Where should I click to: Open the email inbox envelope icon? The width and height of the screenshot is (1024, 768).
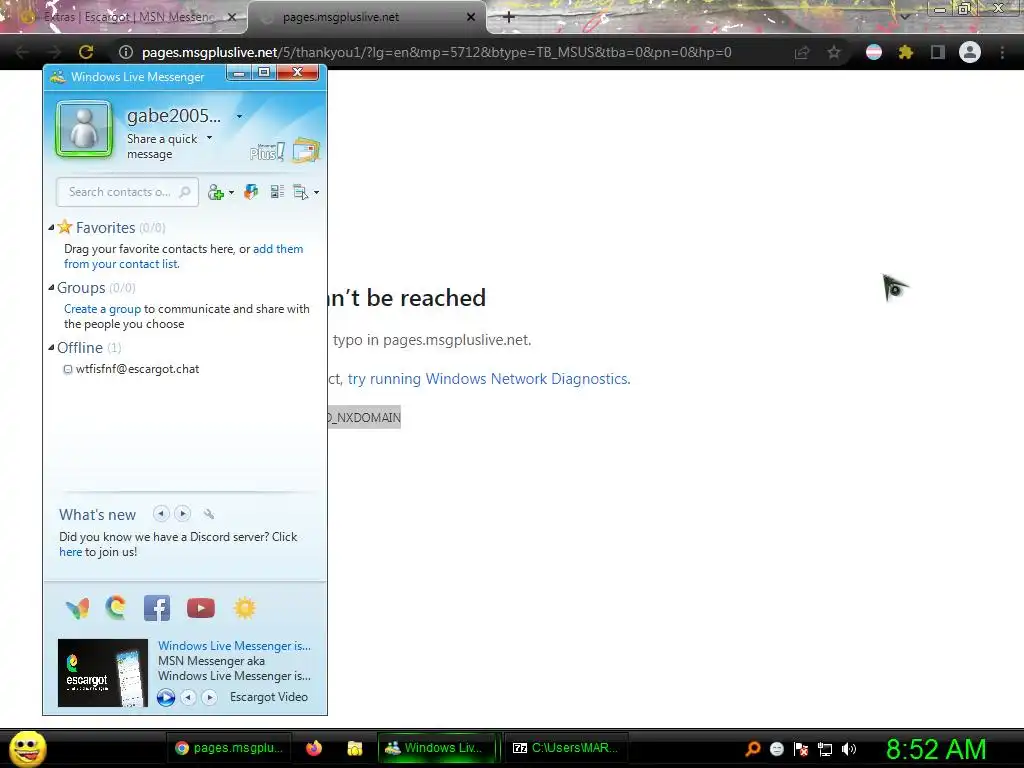click(306, 150)
